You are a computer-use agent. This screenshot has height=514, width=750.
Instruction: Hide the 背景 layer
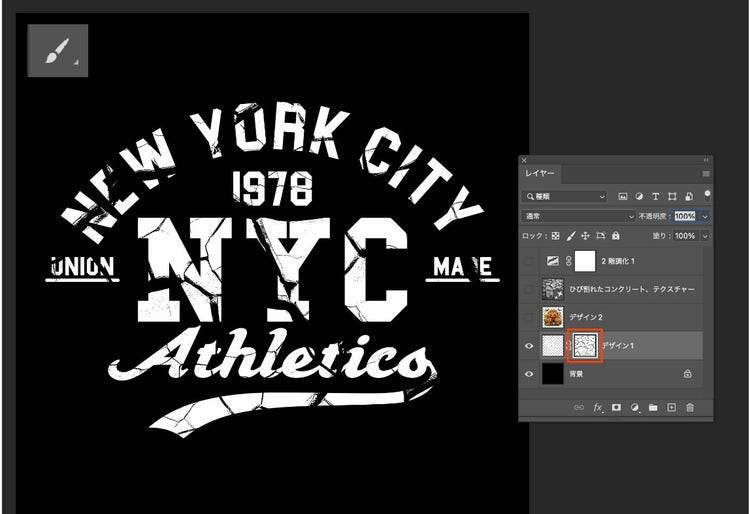tap(531, 373)
